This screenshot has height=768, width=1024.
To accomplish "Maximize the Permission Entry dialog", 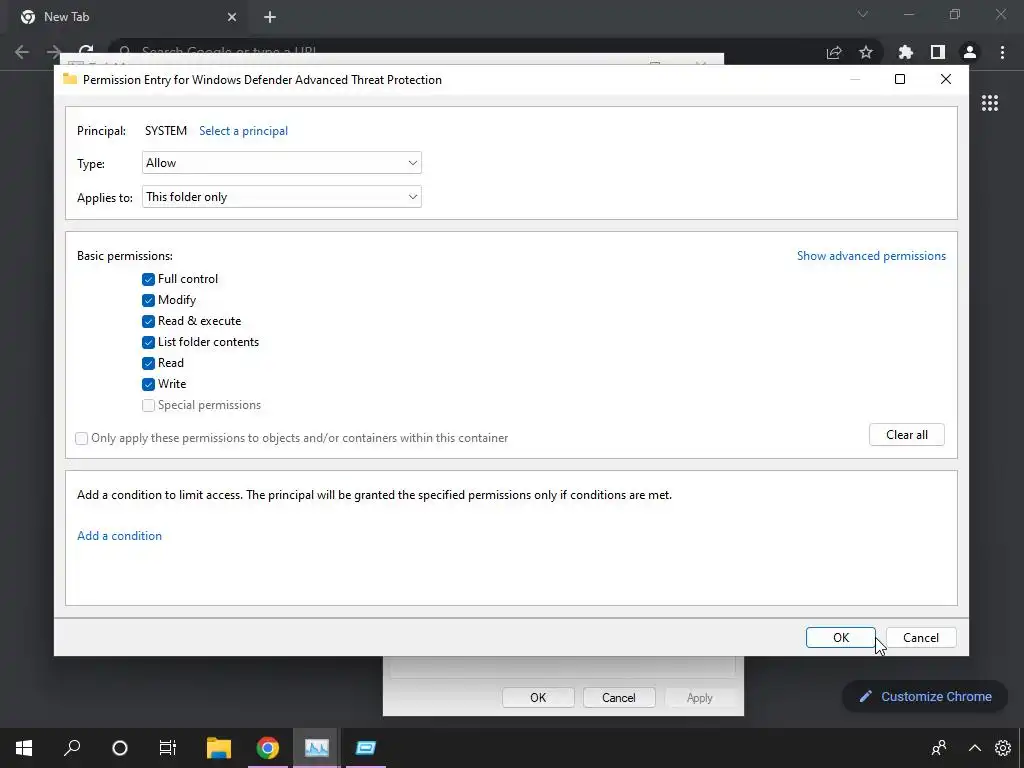I will click(x=900, y=79).
